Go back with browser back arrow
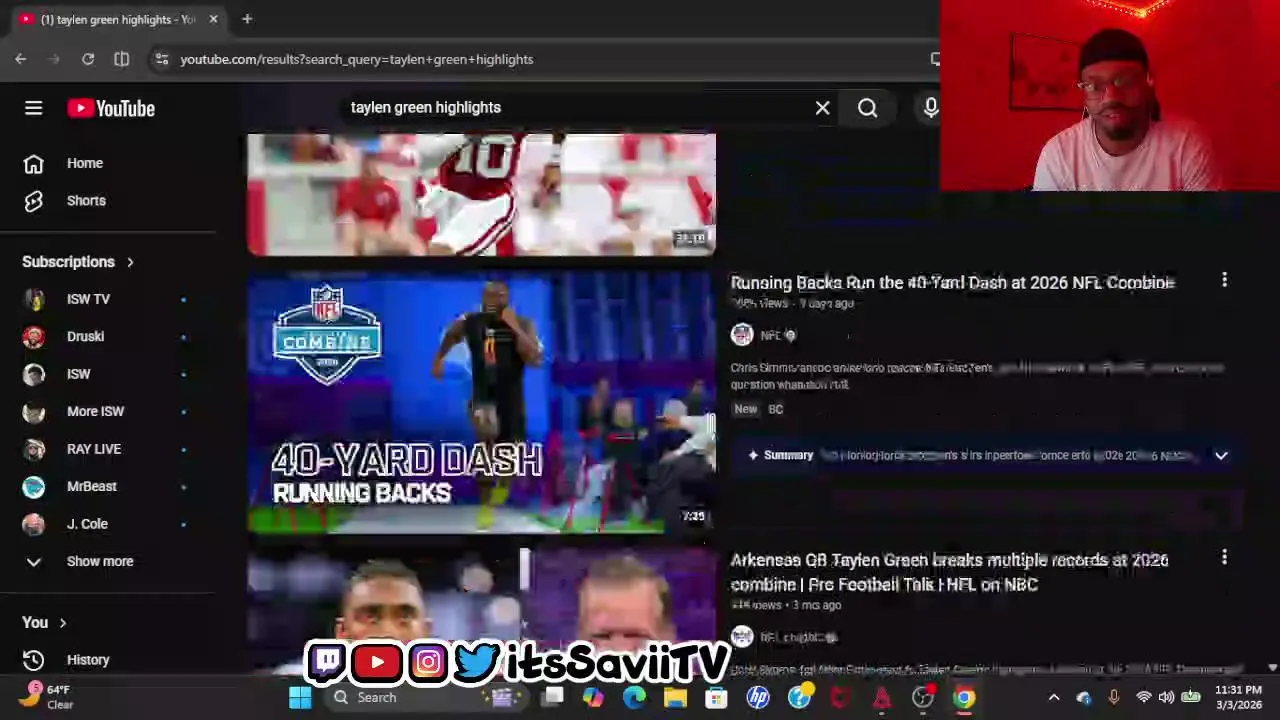The image size is (1280, 720). 20,59
